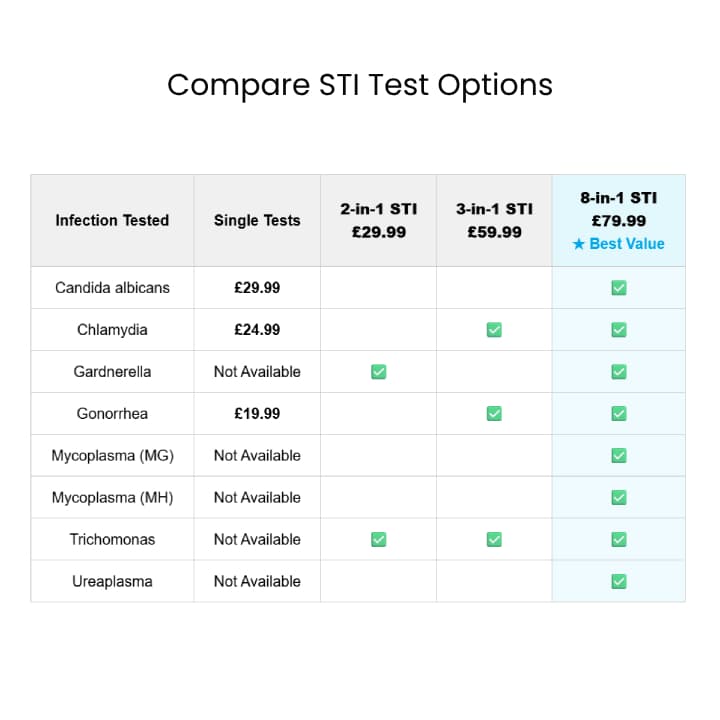Click the 3-in-1 checkmark for Gonorrhea
720x720 pixels.
point(494,414)
